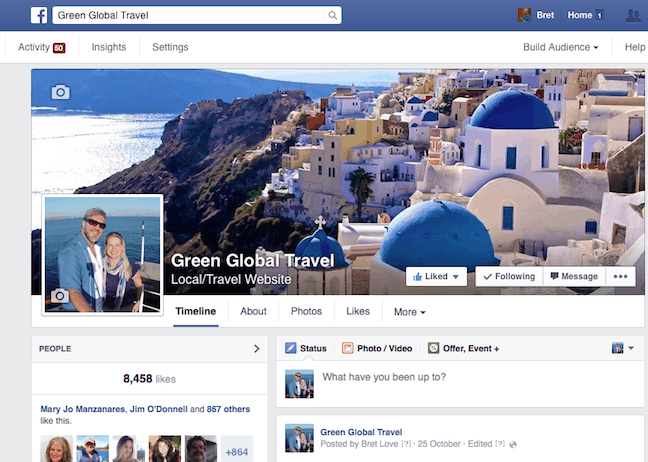Screen dimensions: 648x462
Task: Click Bret's avatar in the top bar
Action: point(524,15)
